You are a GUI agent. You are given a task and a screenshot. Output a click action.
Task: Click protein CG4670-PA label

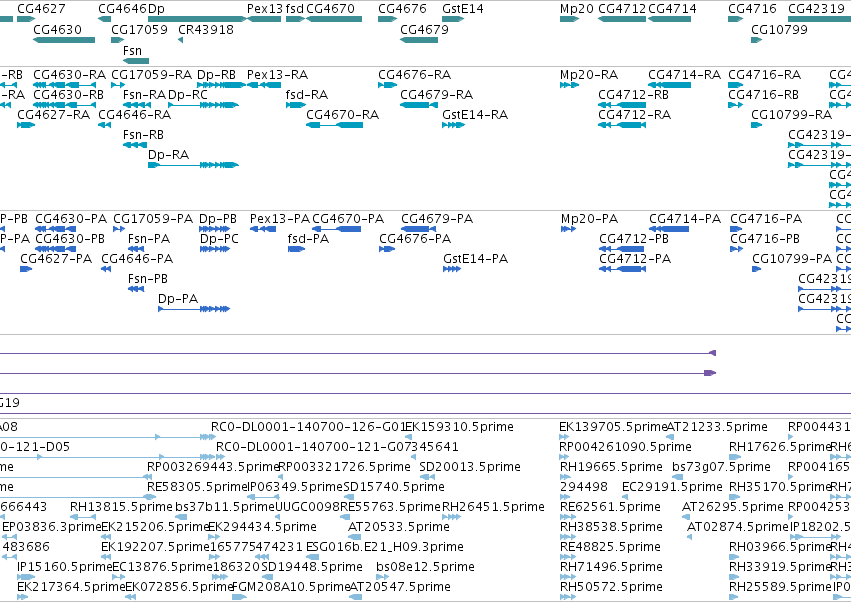tap(348, 219)
